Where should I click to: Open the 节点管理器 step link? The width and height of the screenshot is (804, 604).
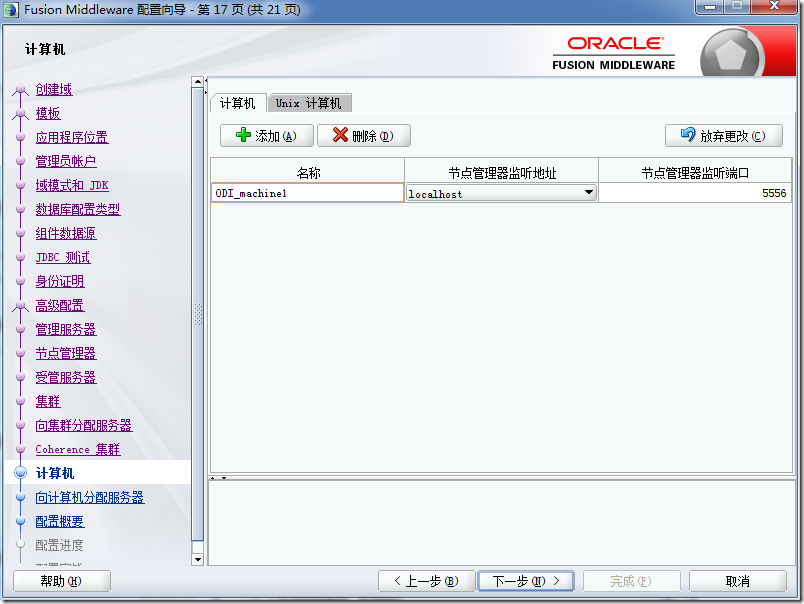(x=66, y=353)
